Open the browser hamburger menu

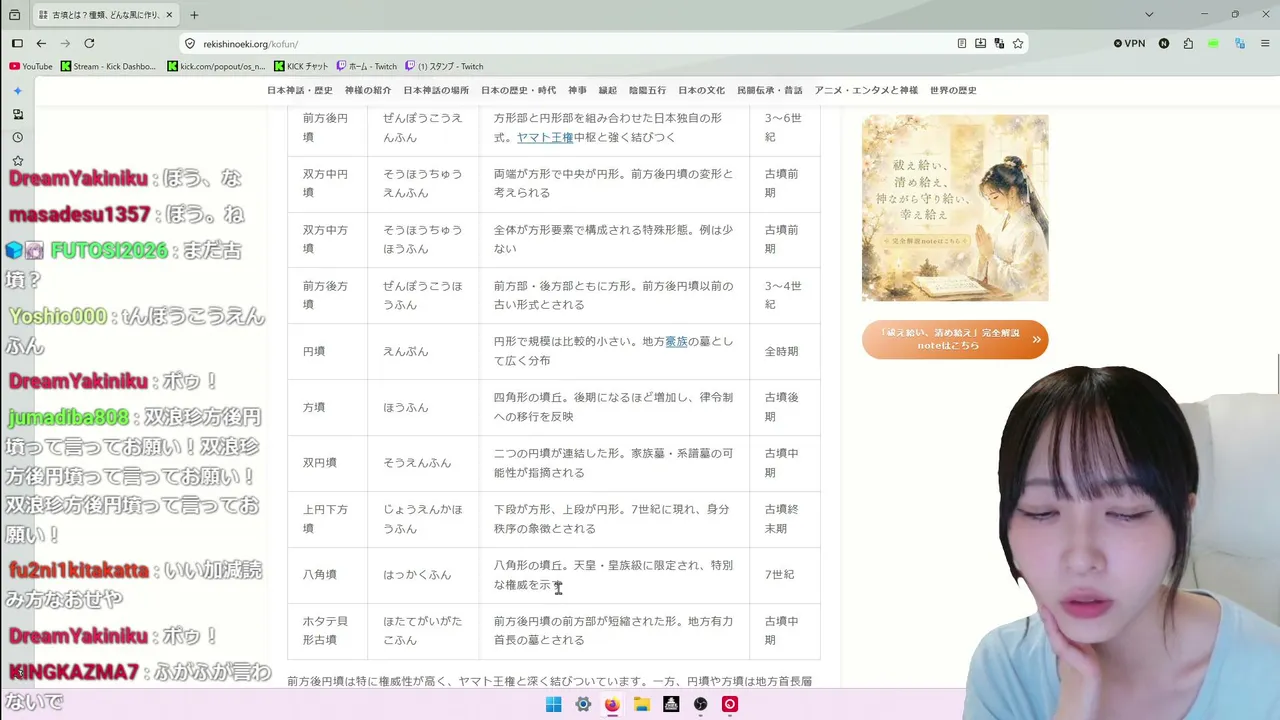(x=1264, y=43)
